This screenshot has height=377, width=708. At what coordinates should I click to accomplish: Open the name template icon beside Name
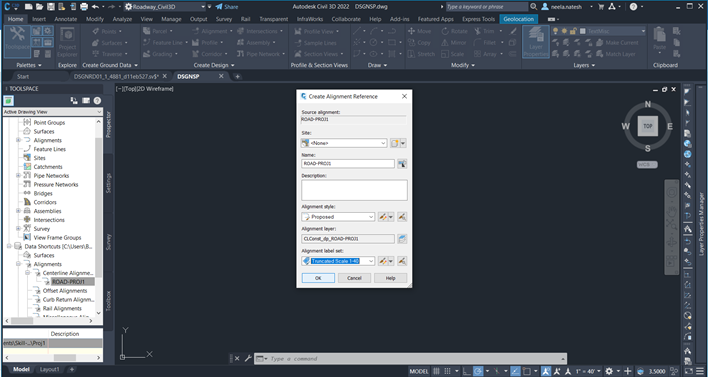pos(402,164)
